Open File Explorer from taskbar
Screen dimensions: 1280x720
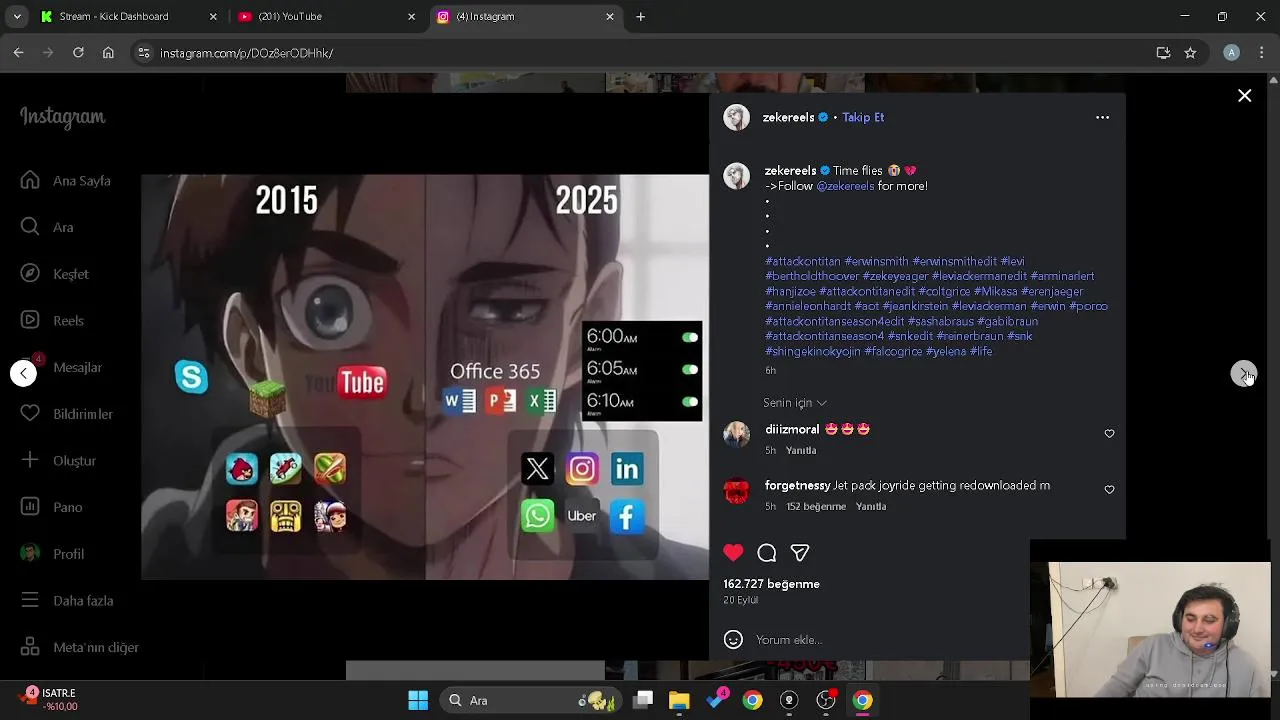[679, 700]
